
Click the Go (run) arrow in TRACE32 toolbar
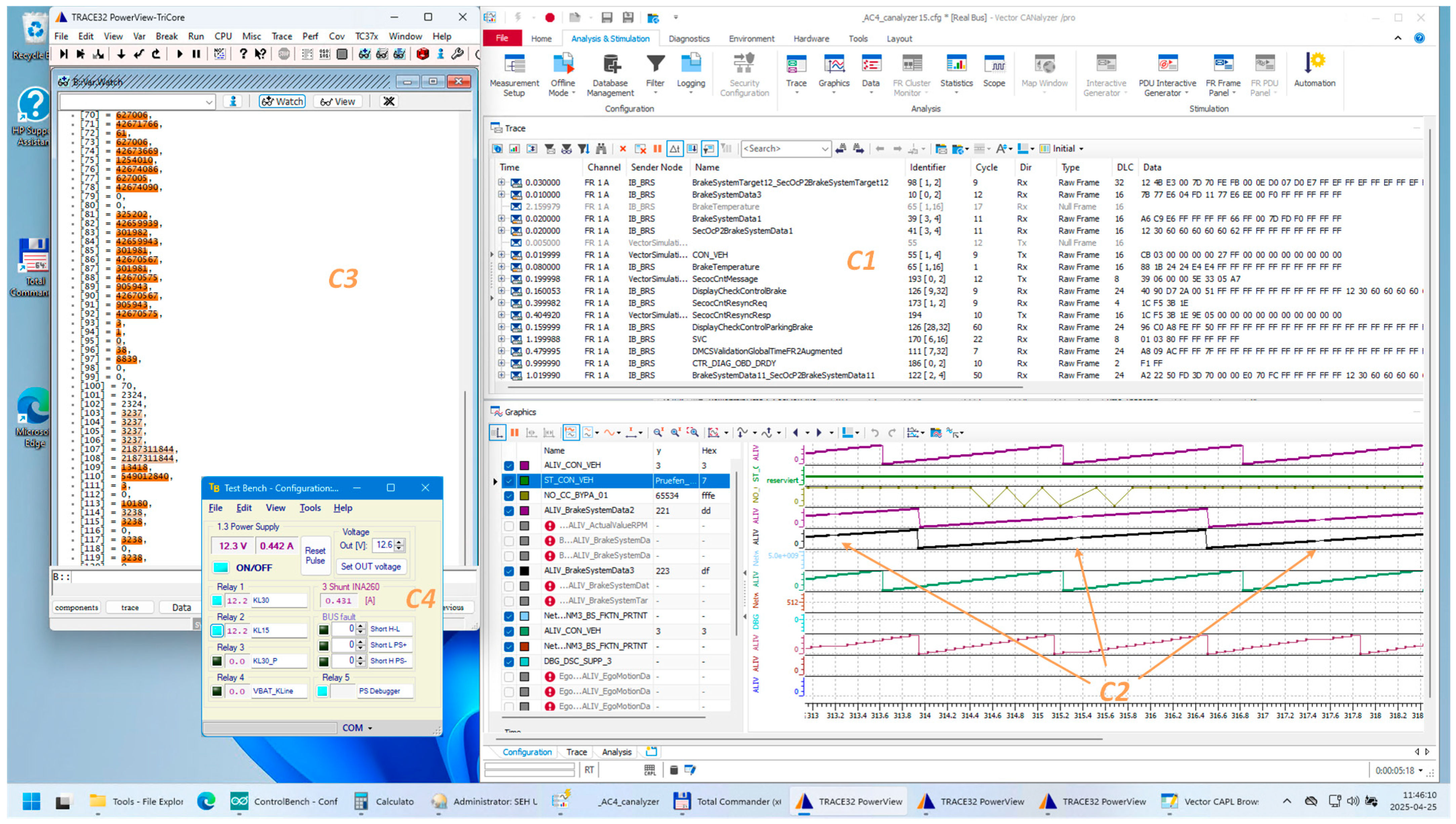tap(179, 54)
